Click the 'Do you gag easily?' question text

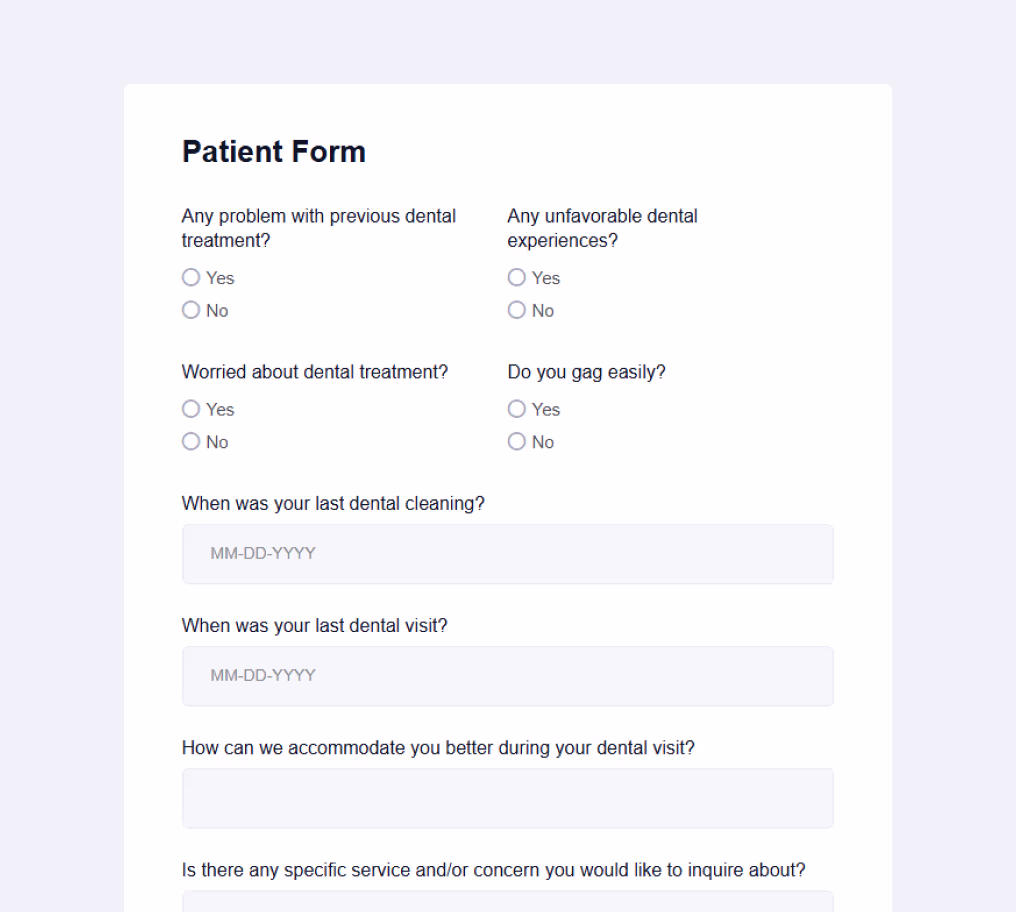(586, 372)
